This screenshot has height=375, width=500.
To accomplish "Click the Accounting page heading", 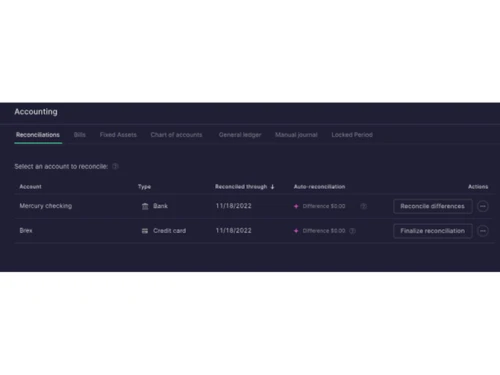I will click(x=36, y=112).
